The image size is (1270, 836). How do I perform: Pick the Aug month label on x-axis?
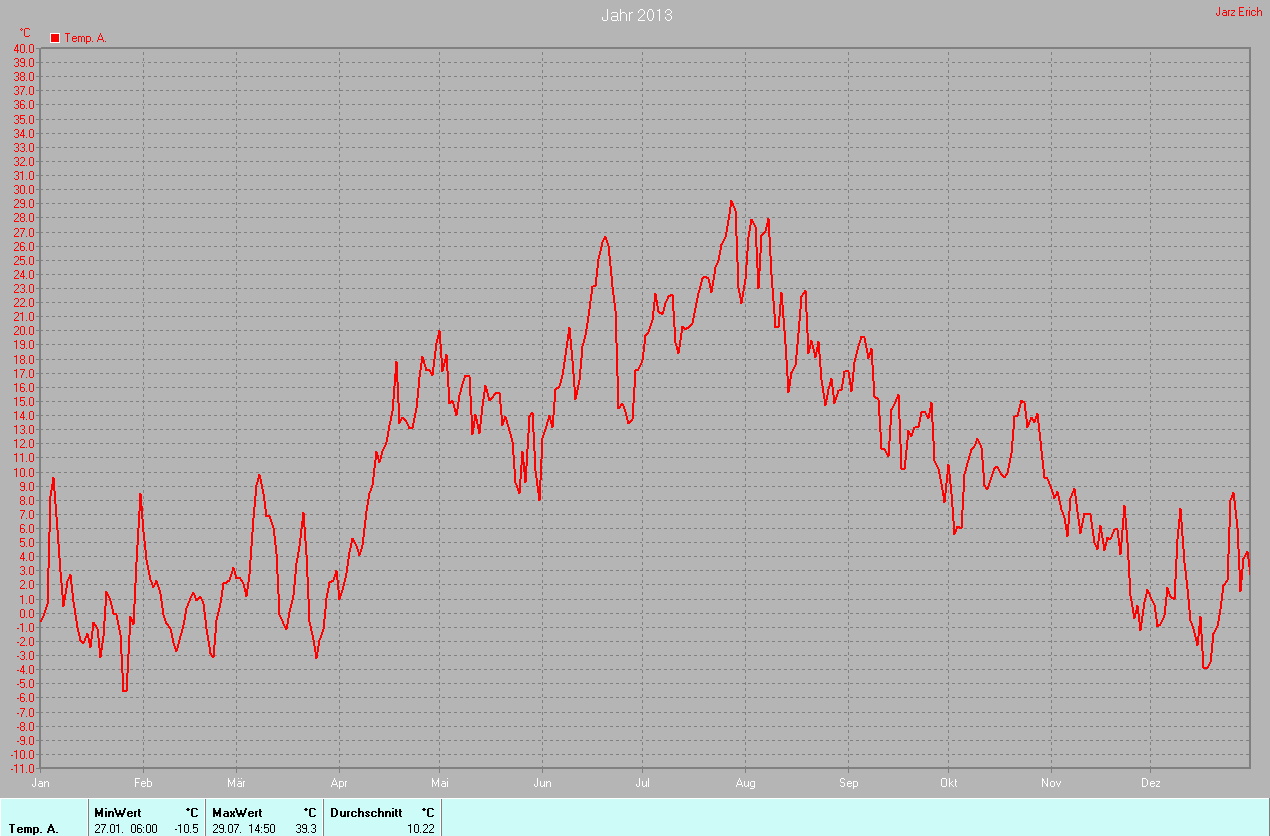click(745, 782)
